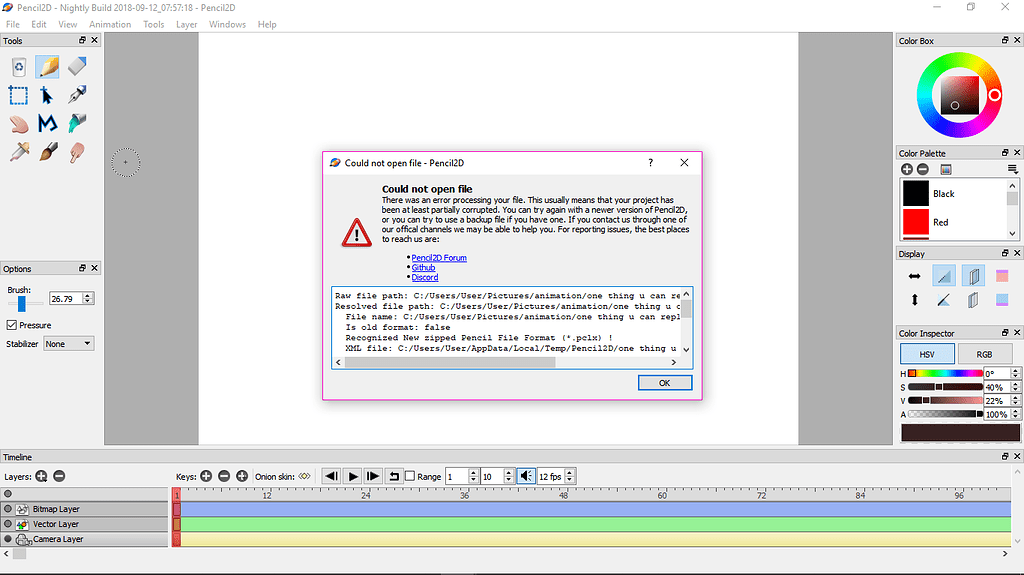Play the animation
Screen dimensions: 1024x575
353,476
